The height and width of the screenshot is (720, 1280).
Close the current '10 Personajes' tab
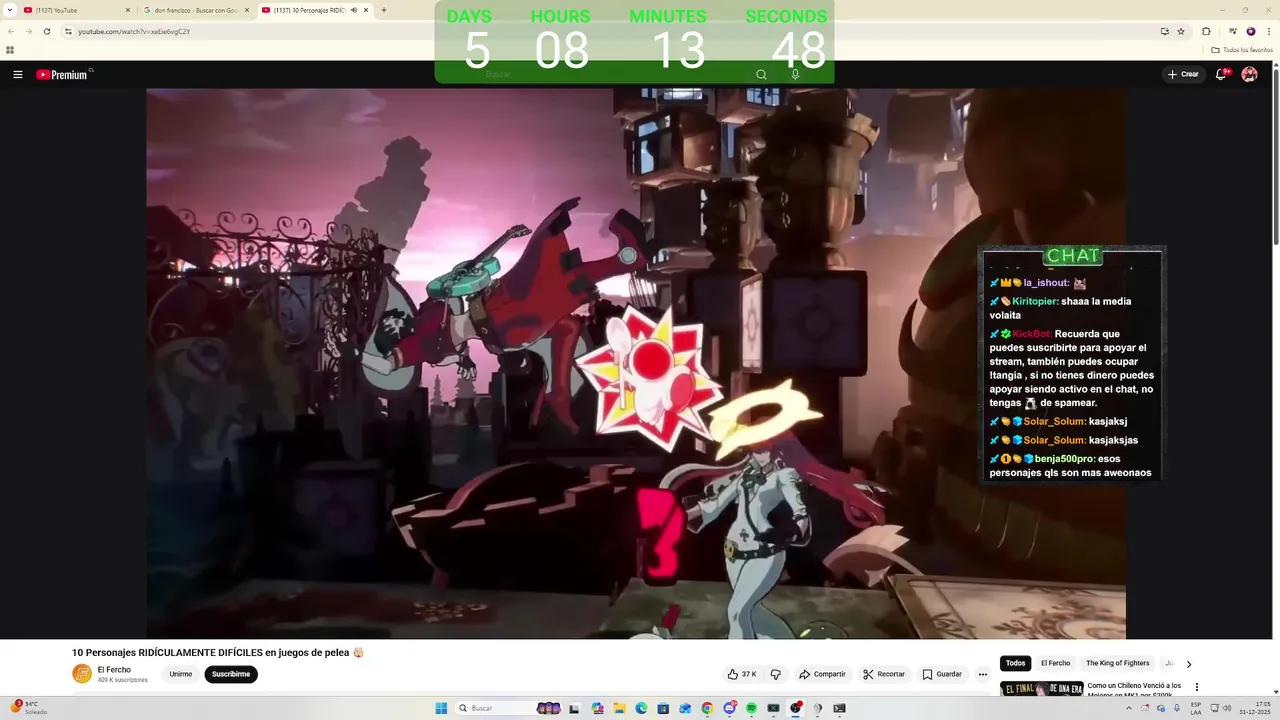pyautogui.click(x=366, y=10)
